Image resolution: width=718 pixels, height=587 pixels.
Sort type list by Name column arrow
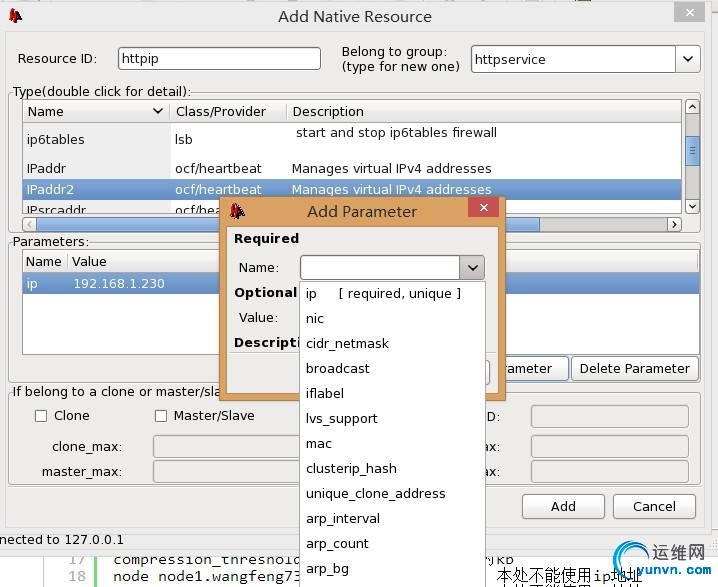coord(158,111)
